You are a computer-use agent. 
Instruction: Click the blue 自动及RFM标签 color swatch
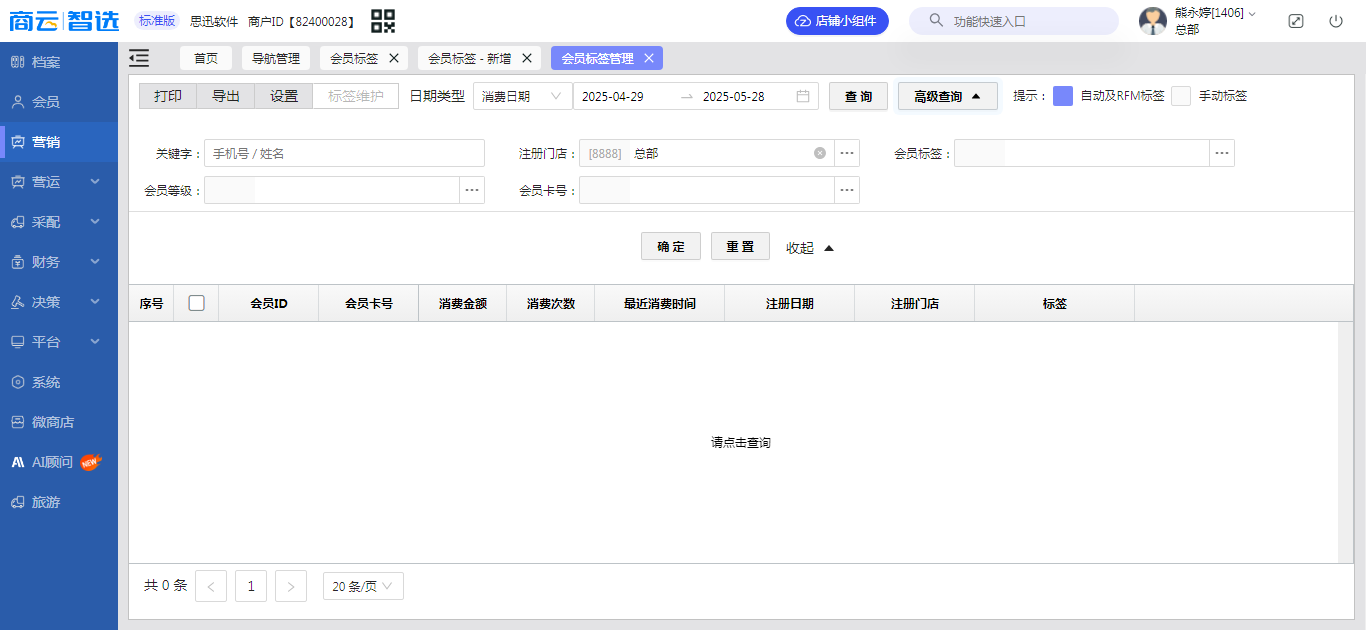1063,96
